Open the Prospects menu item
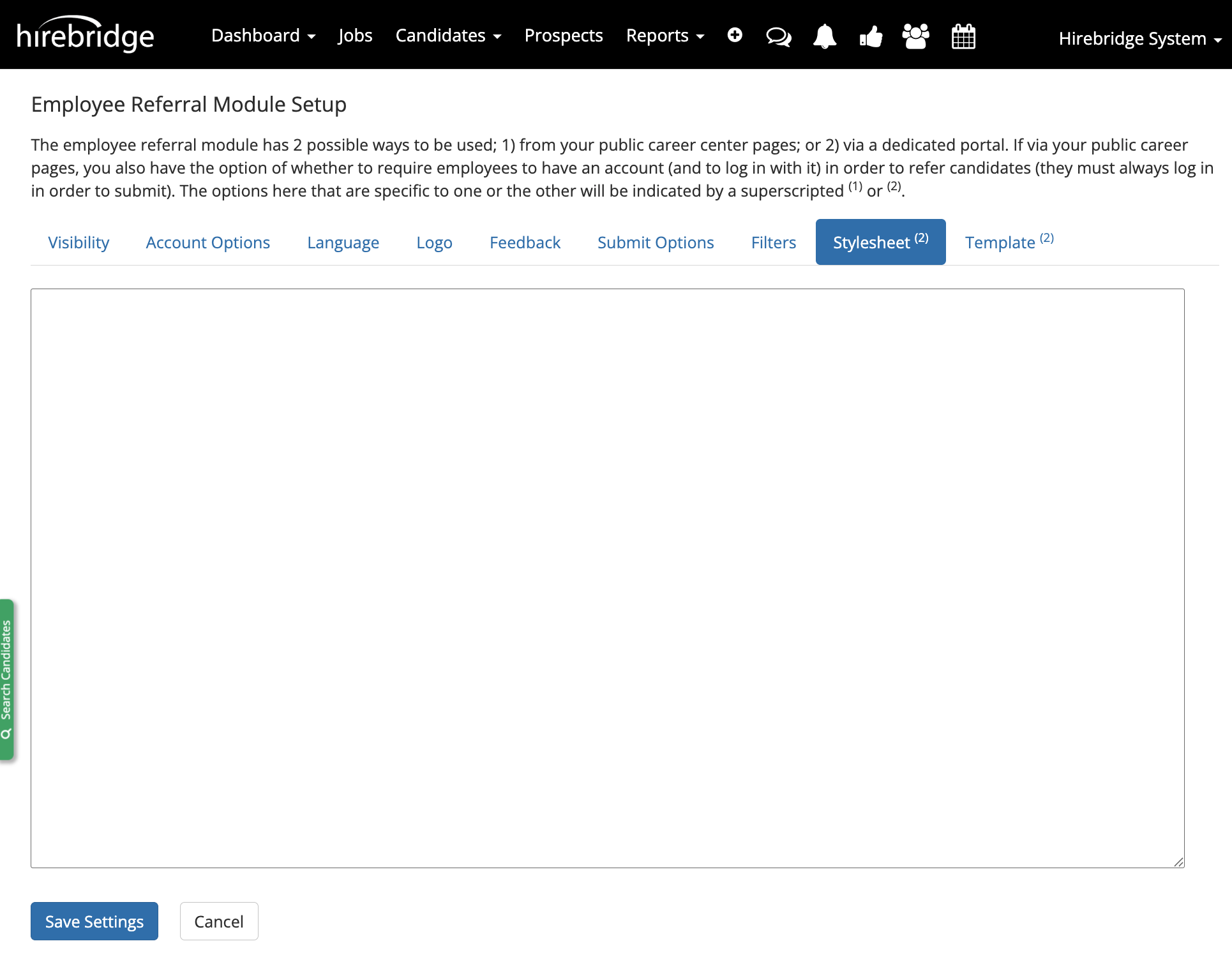1232x955 pixels. pos(564,36)
